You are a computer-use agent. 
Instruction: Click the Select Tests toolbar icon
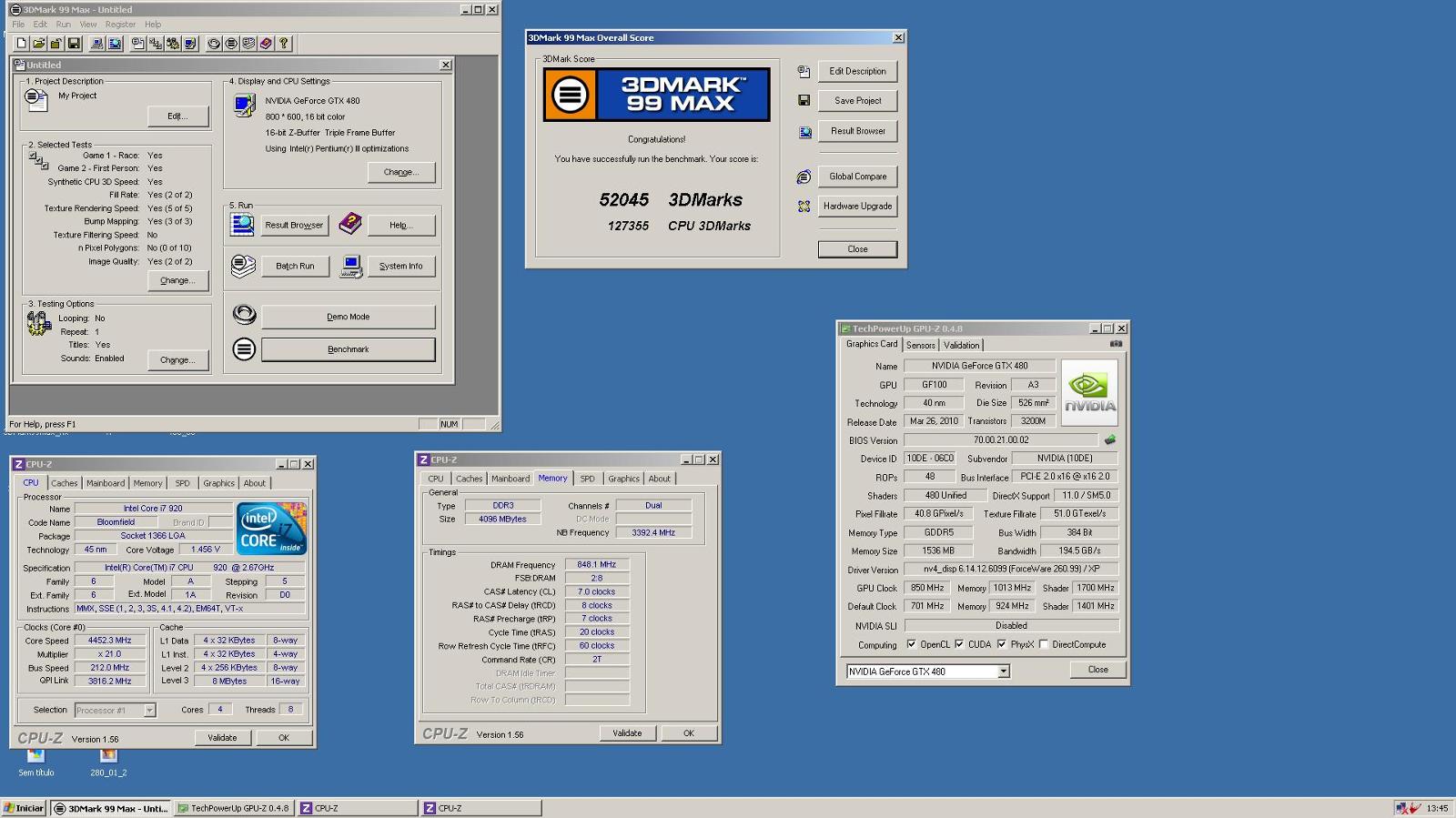pyautogui.click(x=156, y=43)
